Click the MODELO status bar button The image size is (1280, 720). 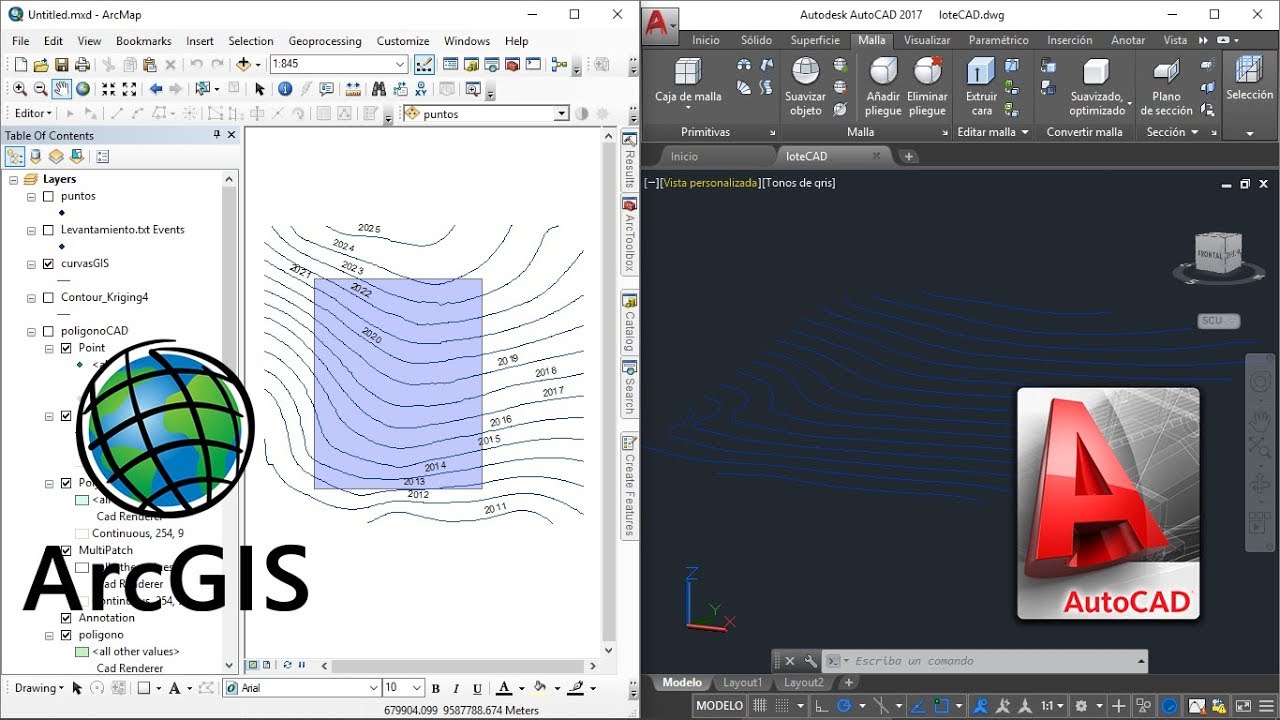click(x=720, y=706)
